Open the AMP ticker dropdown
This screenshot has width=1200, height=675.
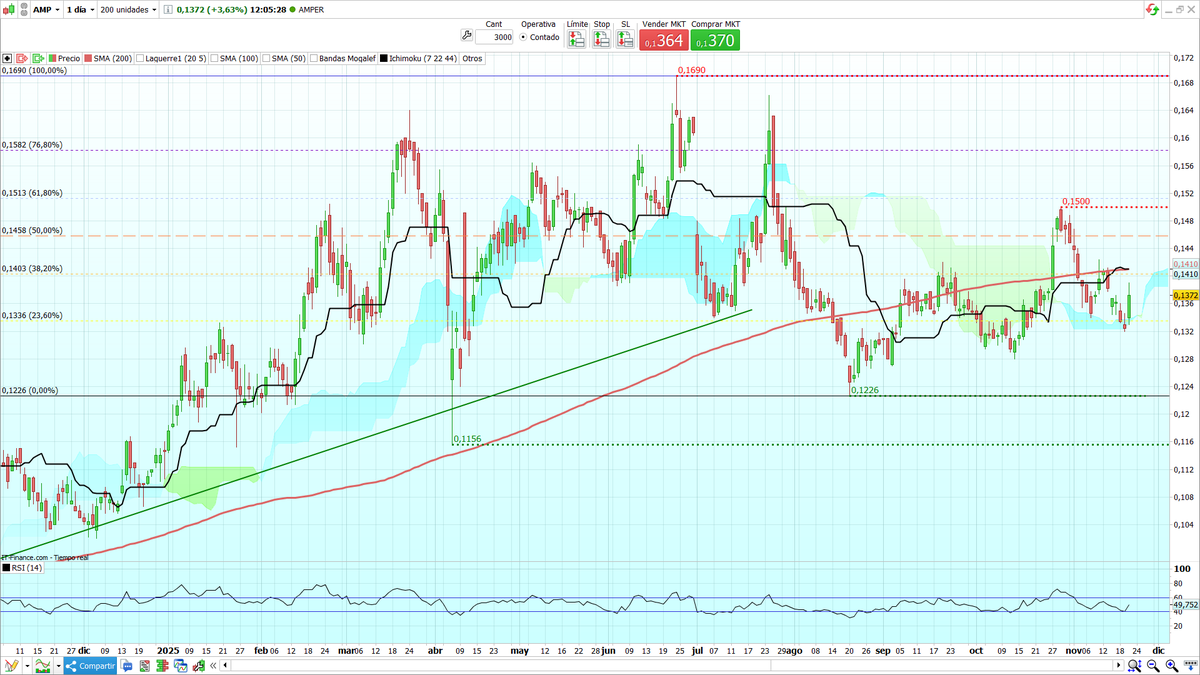point(46,9)
